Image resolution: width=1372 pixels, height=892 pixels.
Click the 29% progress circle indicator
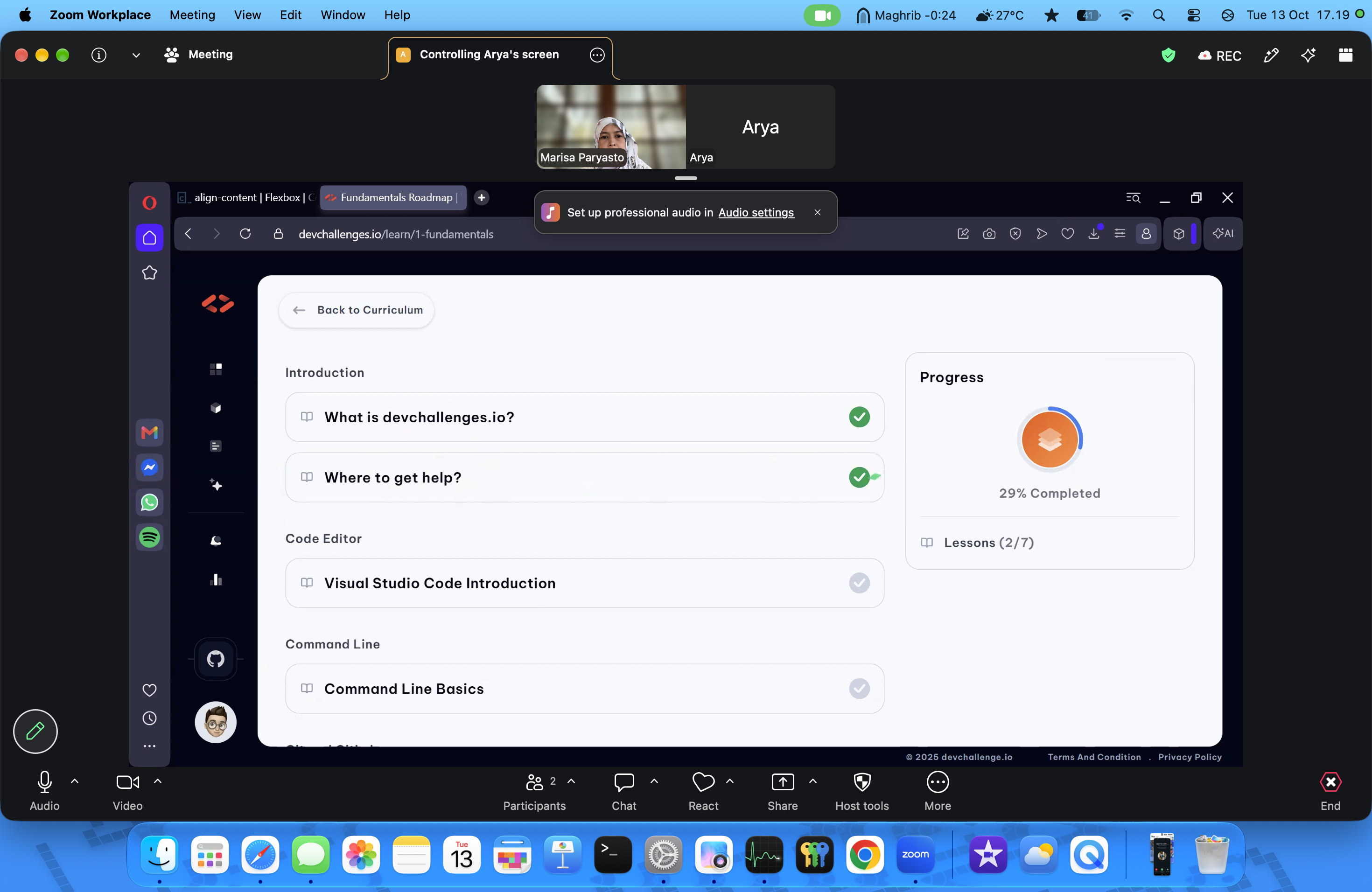(x=1049, y=439)
